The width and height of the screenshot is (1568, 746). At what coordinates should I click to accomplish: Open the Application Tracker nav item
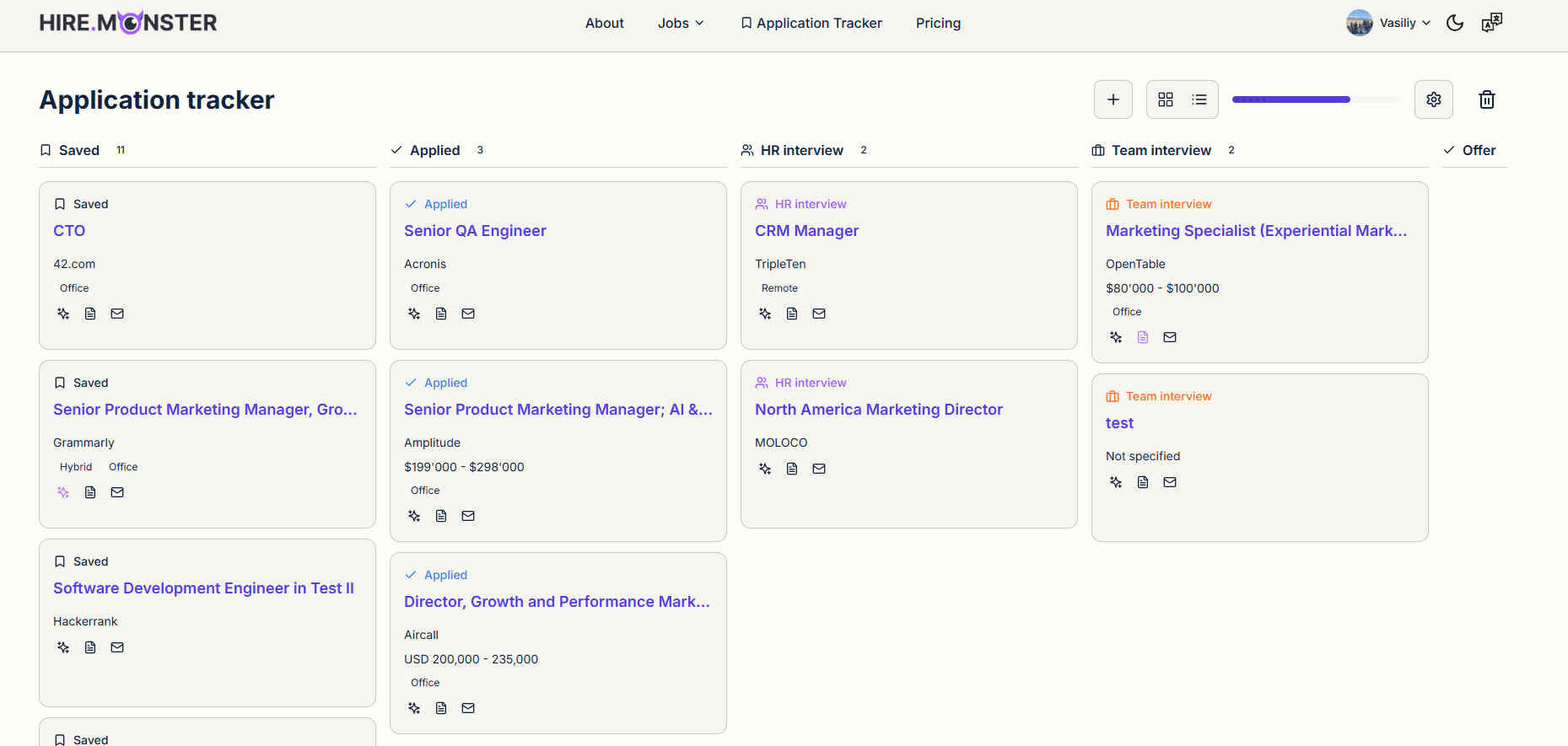pos(811,23)
